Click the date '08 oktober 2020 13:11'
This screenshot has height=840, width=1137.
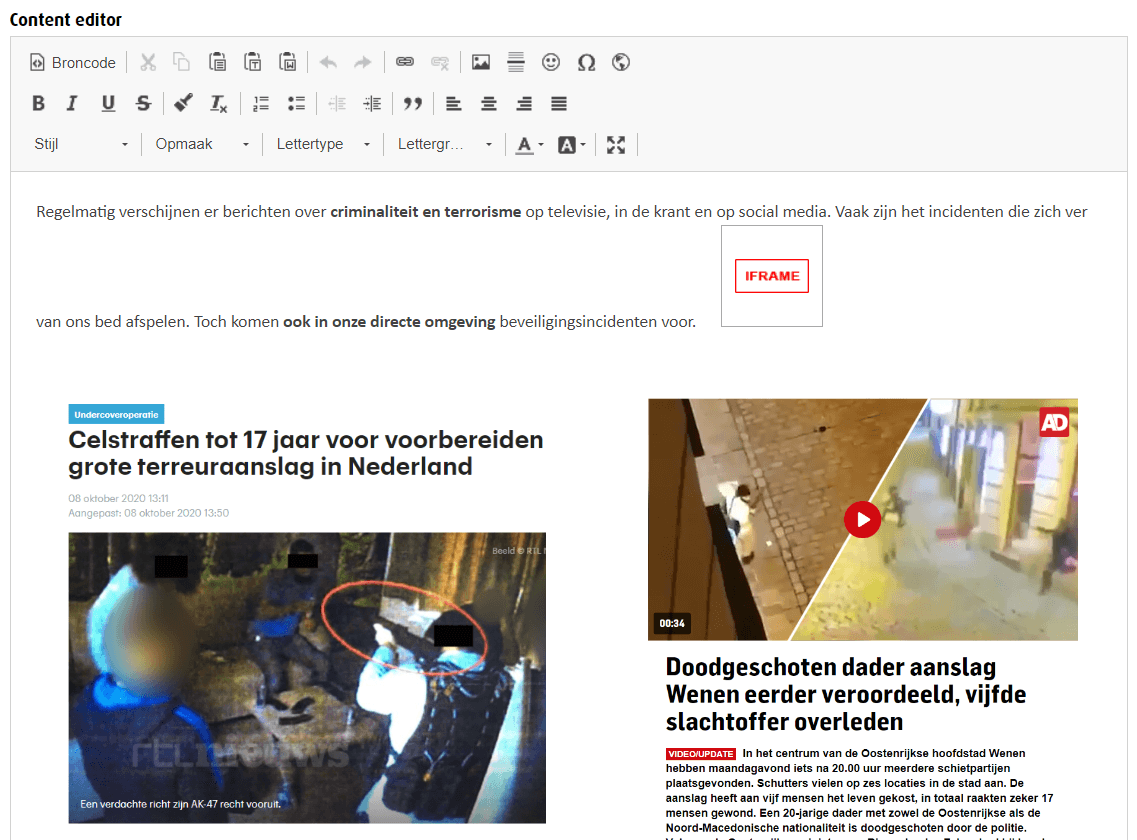pyautogui.click(x=118, y=498)
